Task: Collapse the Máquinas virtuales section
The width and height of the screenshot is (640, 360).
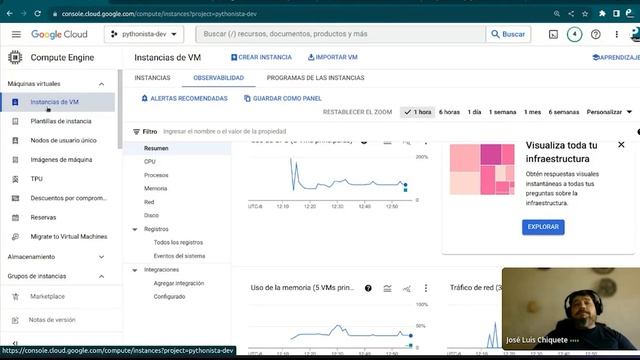Action: coord(101,84)
